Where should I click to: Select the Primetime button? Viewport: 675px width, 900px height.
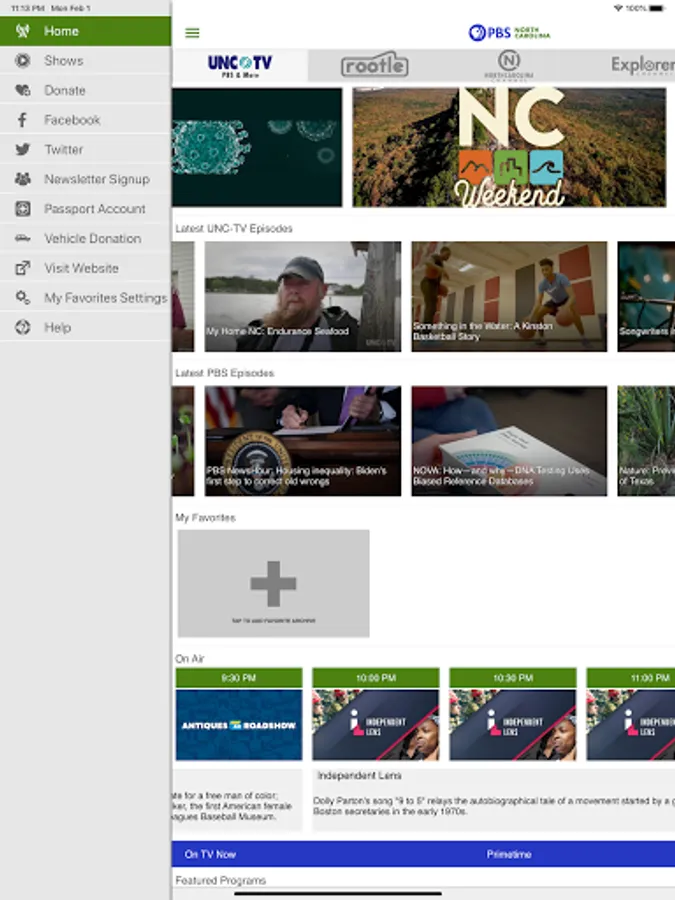(509, 854)
